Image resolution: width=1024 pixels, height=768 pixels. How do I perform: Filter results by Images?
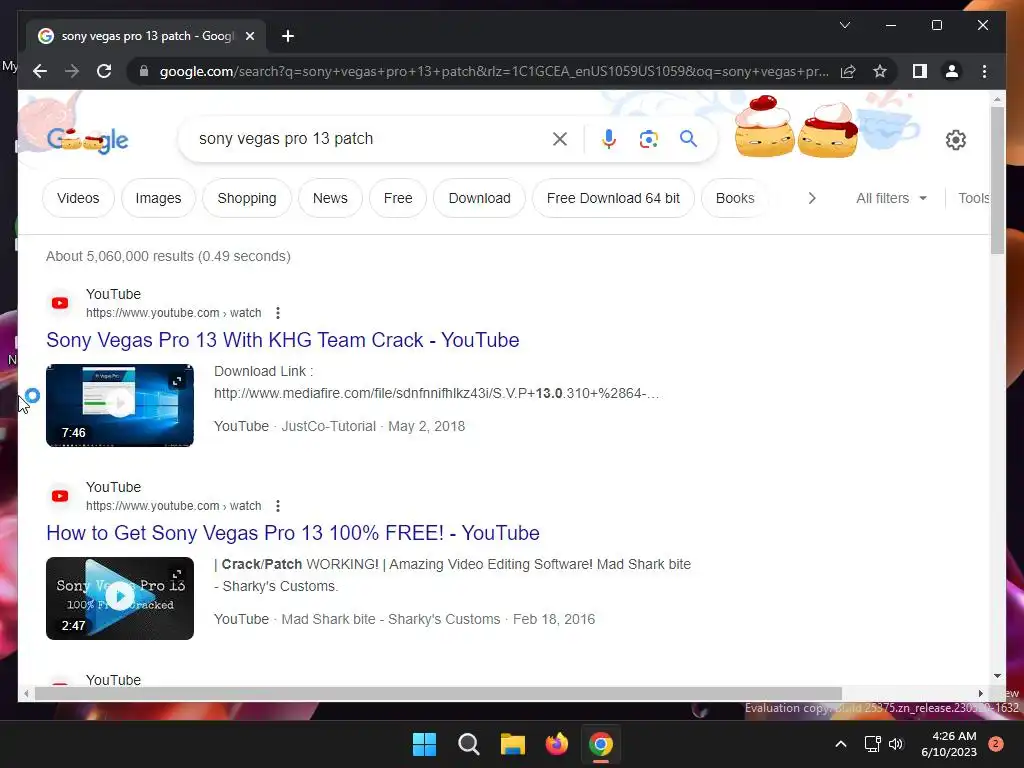pyautogui.click(x=159, y=198)
